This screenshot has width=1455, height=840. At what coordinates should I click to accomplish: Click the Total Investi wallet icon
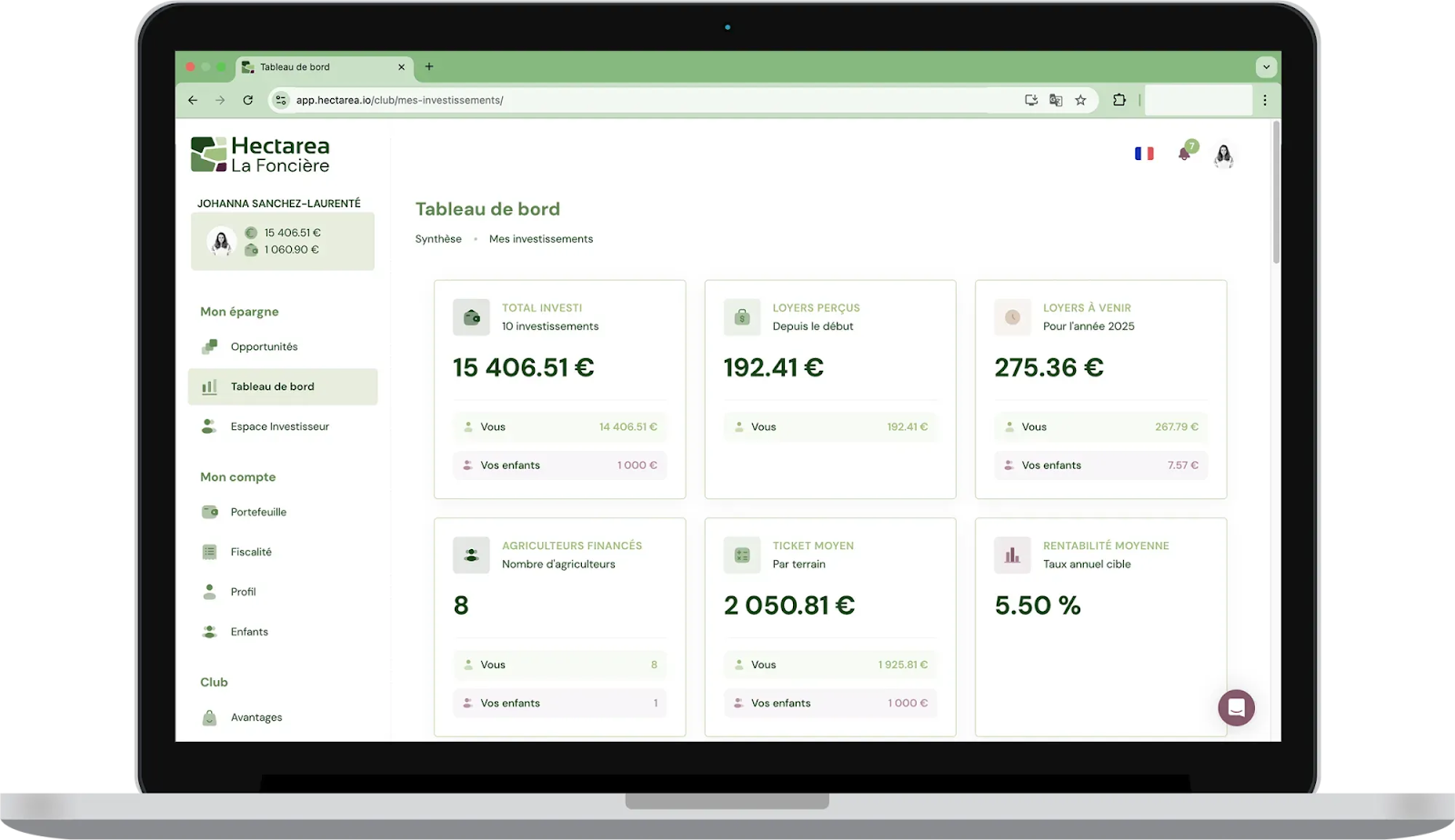point(471,317)
